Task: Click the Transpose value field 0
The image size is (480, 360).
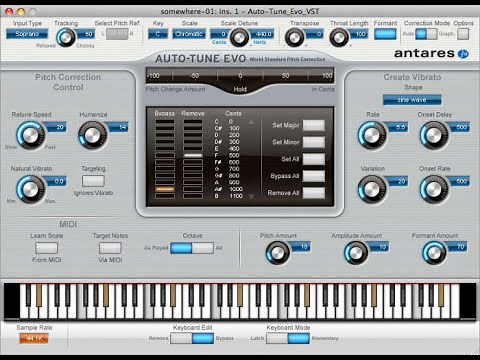Action: pos(314,34)
